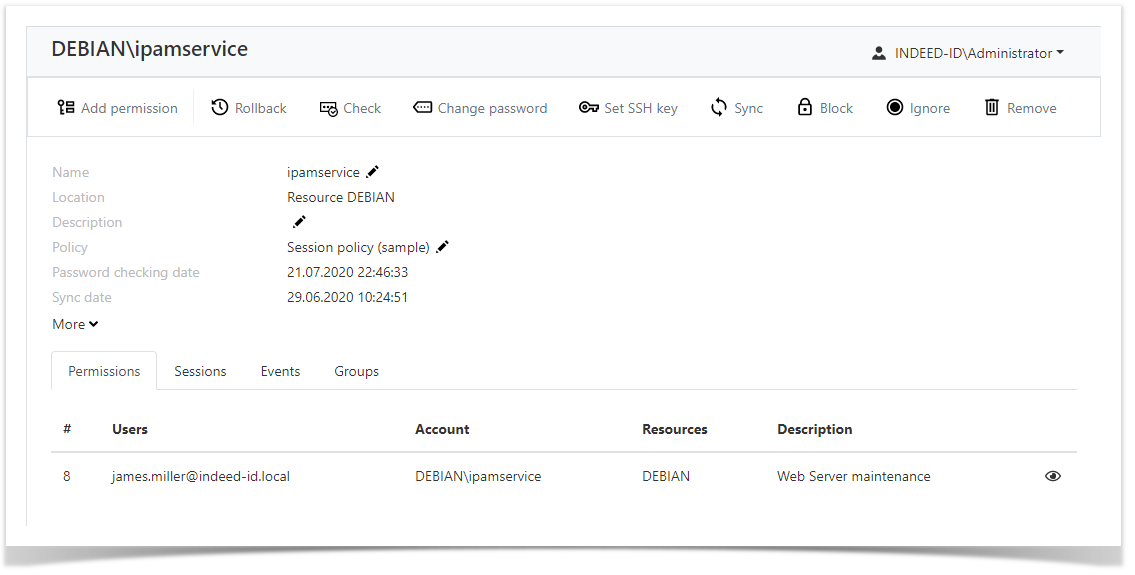Click the Sync arrows icon

point(718,108)
